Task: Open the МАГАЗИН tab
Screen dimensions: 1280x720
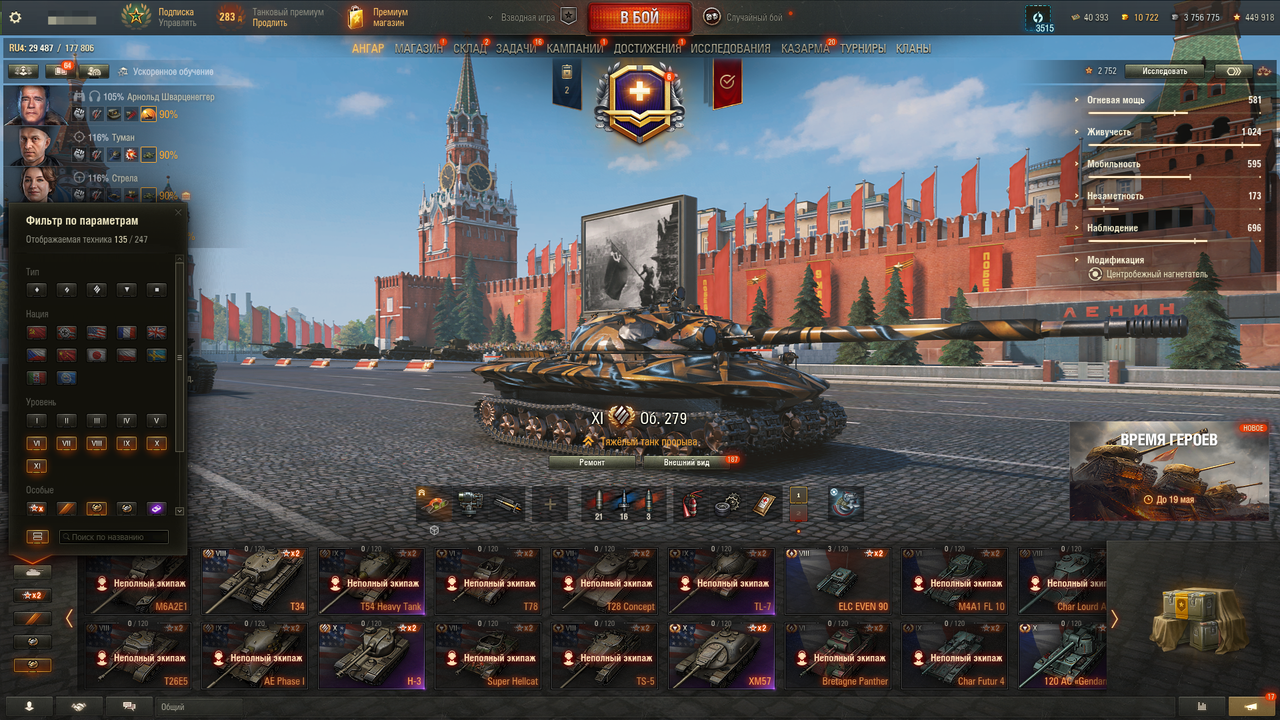Action: (419, 48)
